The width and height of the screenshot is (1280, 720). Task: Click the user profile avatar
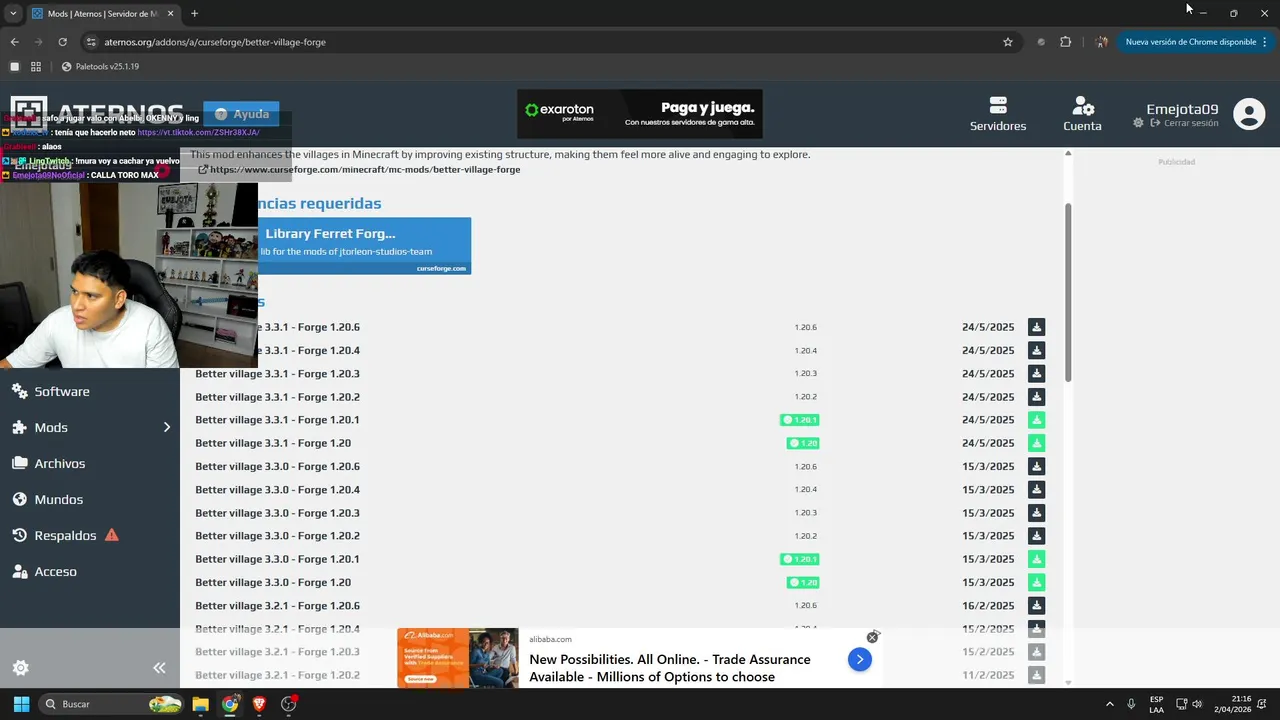[1249, 114]
